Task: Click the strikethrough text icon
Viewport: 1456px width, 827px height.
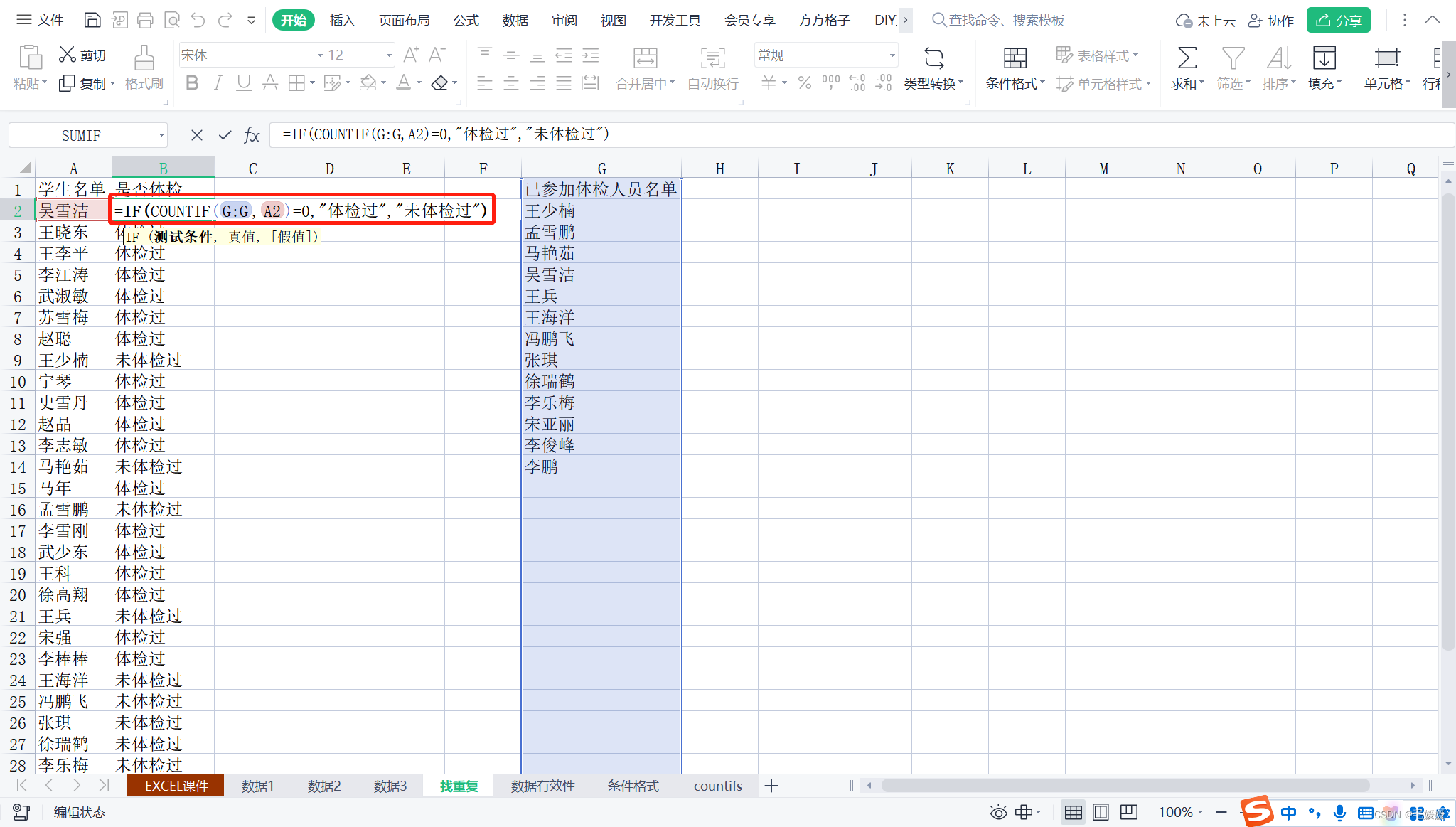Action: tap(270, 83)
